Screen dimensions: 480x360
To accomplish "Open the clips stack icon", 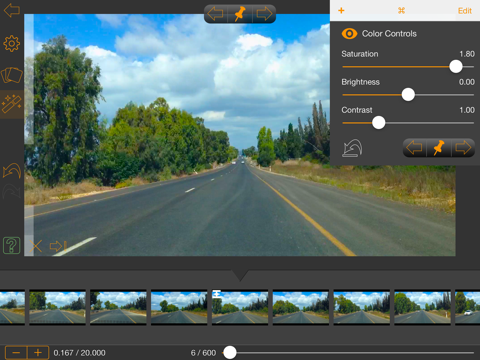I will (12, 75).
